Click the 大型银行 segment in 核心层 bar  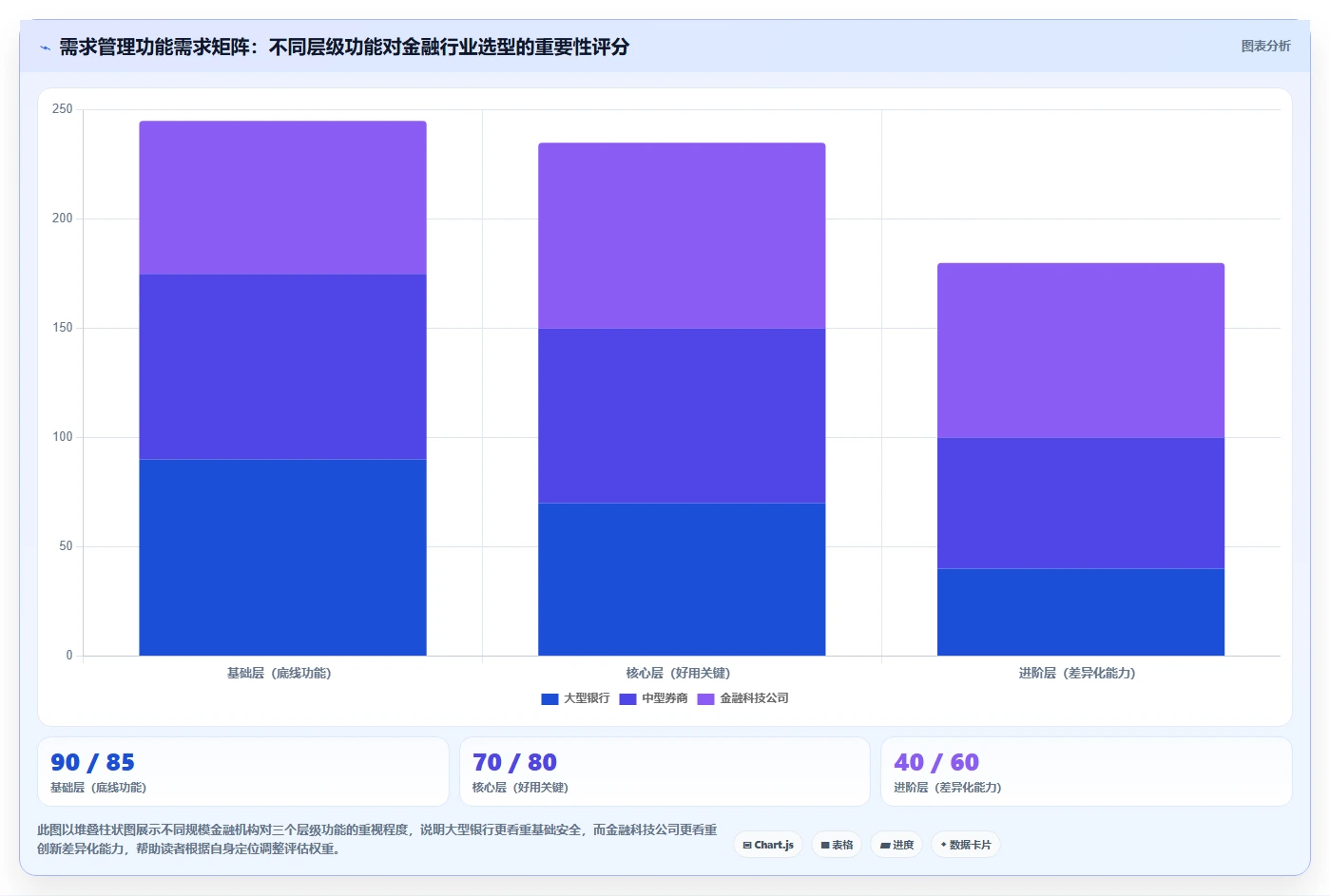(x=682, y=580)
